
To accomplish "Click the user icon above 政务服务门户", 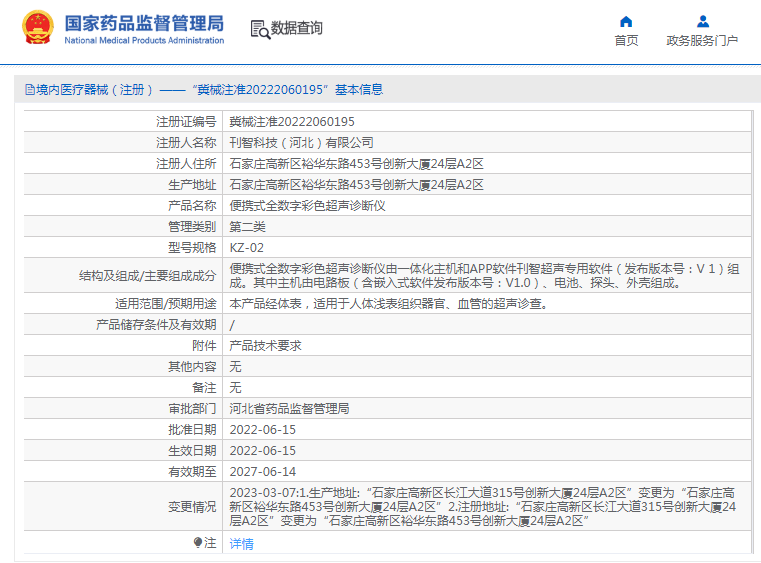I will (x=702, y=21).
